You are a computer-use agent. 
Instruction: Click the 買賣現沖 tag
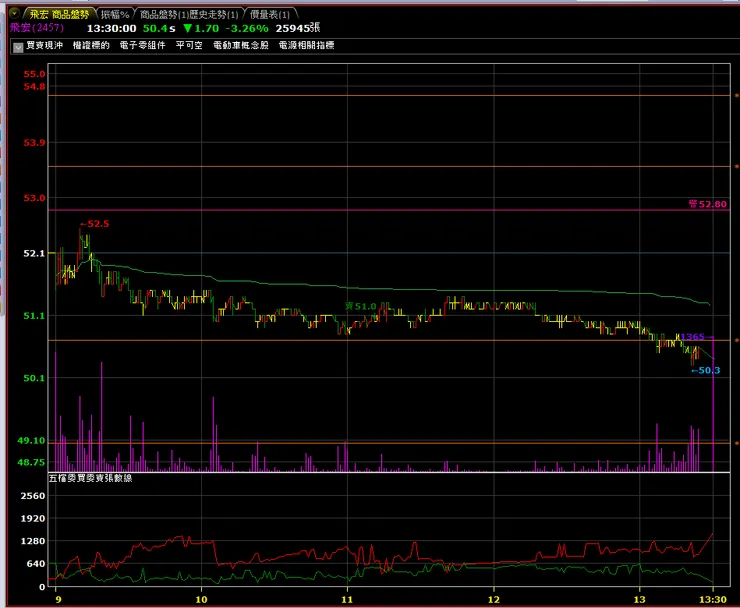pos(44,45)
